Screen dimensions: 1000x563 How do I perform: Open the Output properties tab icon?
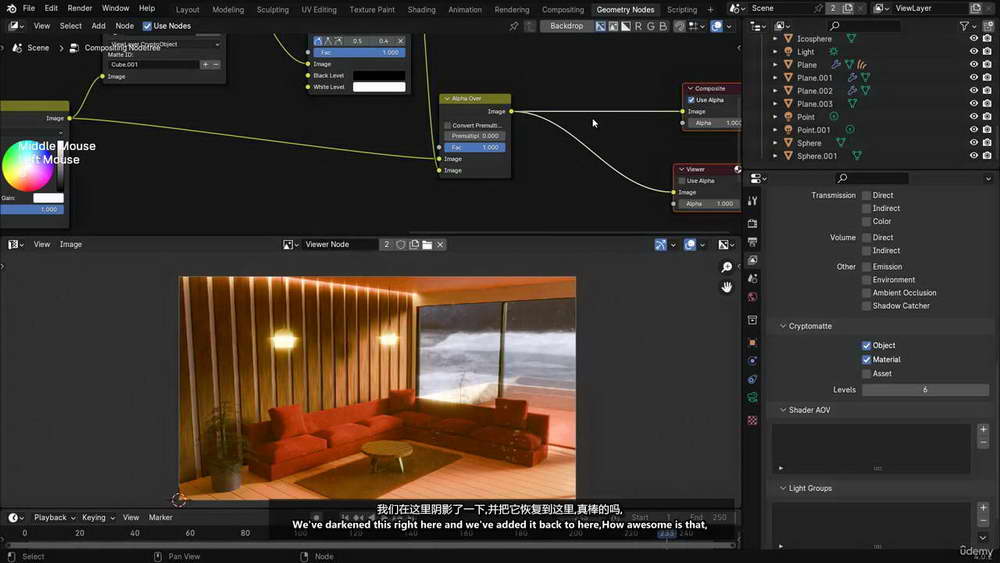tap(753, 242)
